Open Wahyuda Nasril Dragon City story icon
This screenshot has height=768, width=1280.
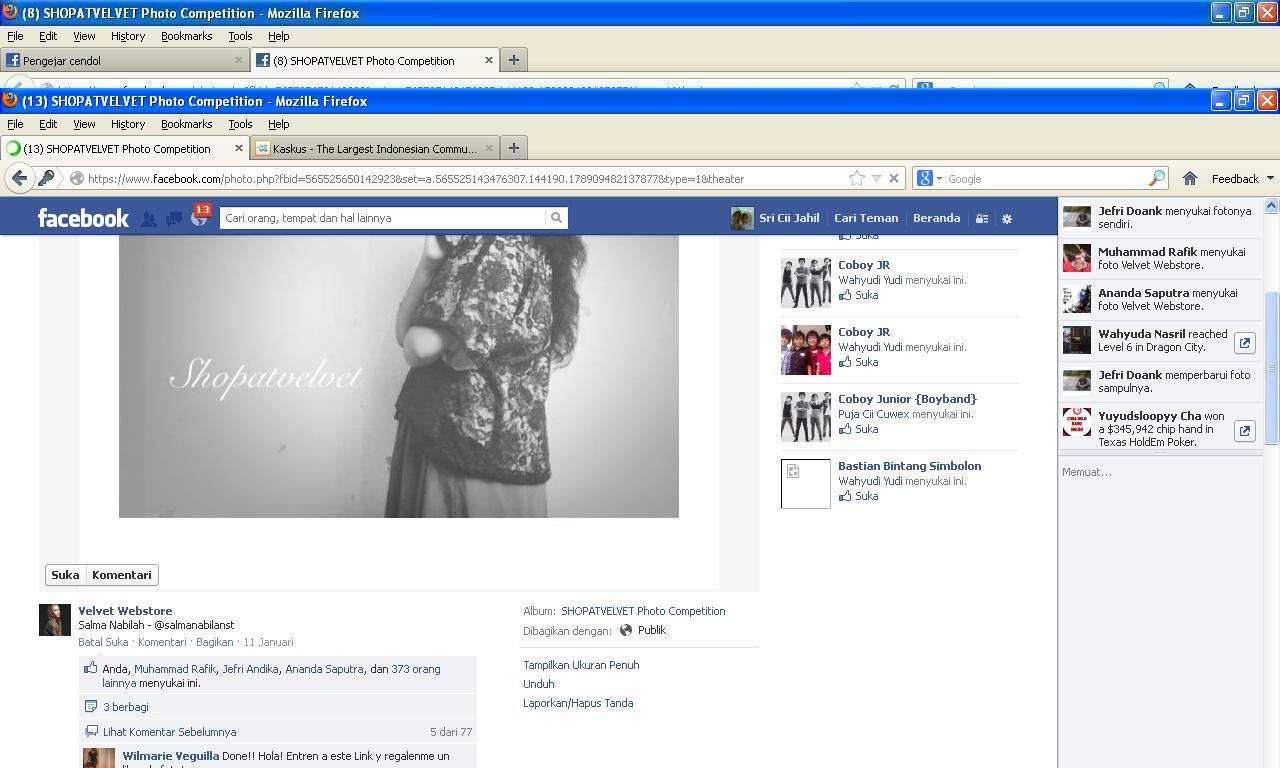[1245, 343]
